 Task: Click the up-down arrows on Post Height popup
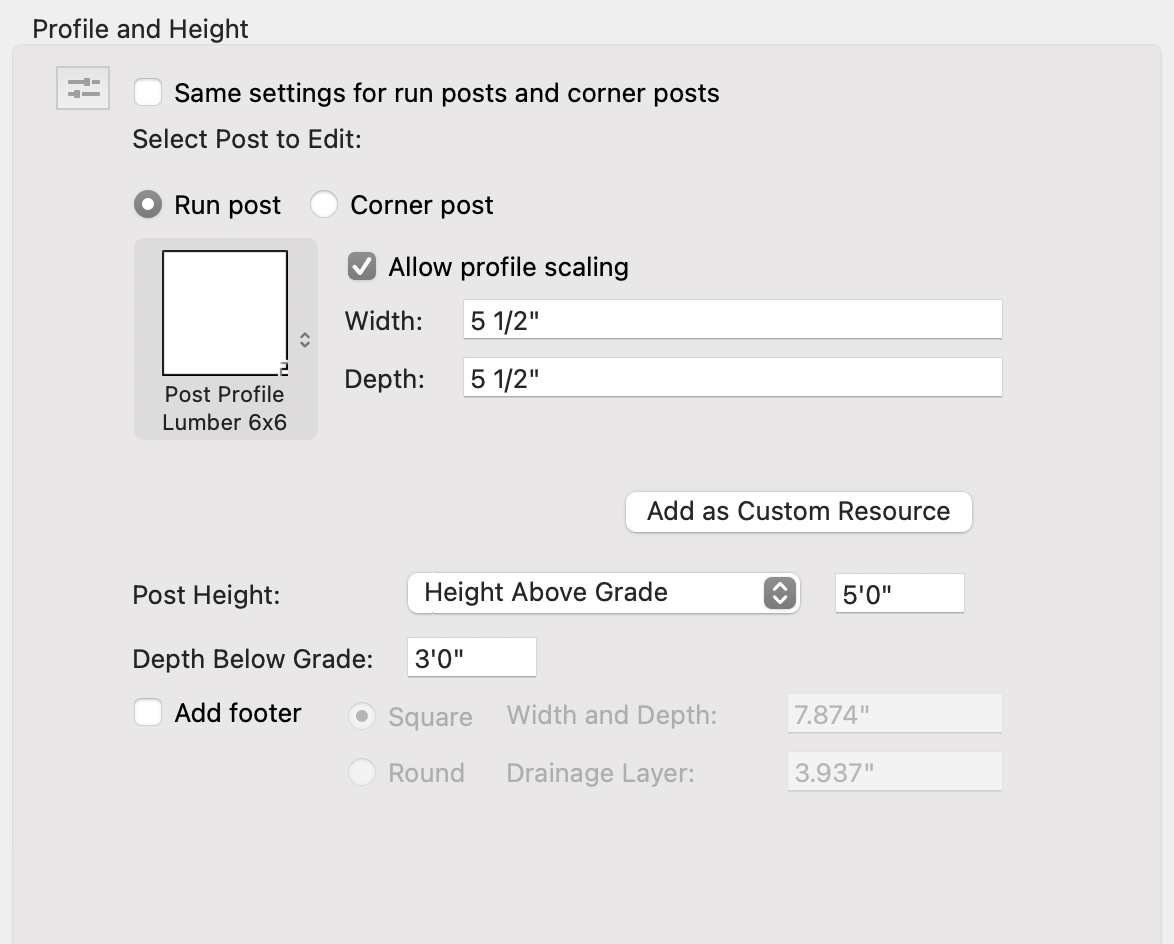pos(779,593)
